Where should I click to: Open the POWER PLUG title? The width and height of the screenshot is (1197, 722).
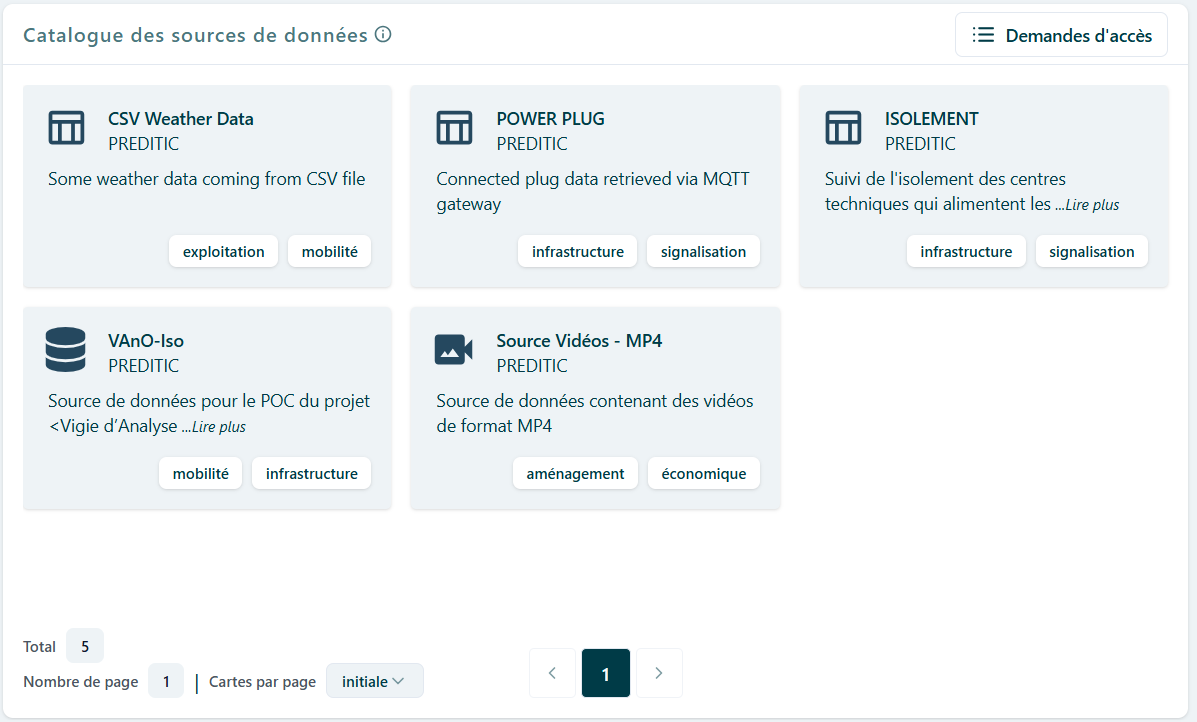click(550, 118)
